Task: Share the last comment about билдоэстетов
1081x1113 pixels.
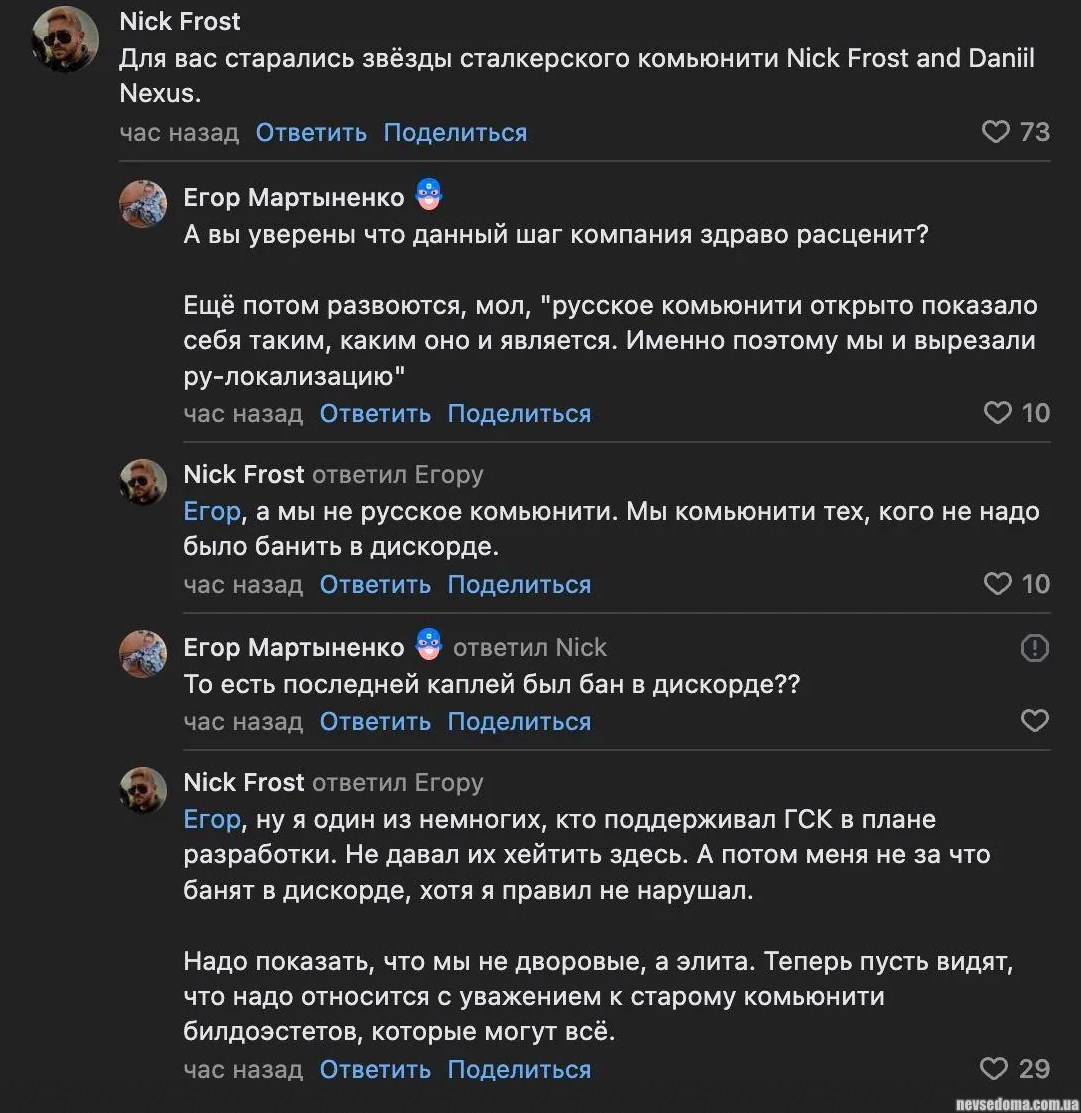Action: [x=519, y=1069]
